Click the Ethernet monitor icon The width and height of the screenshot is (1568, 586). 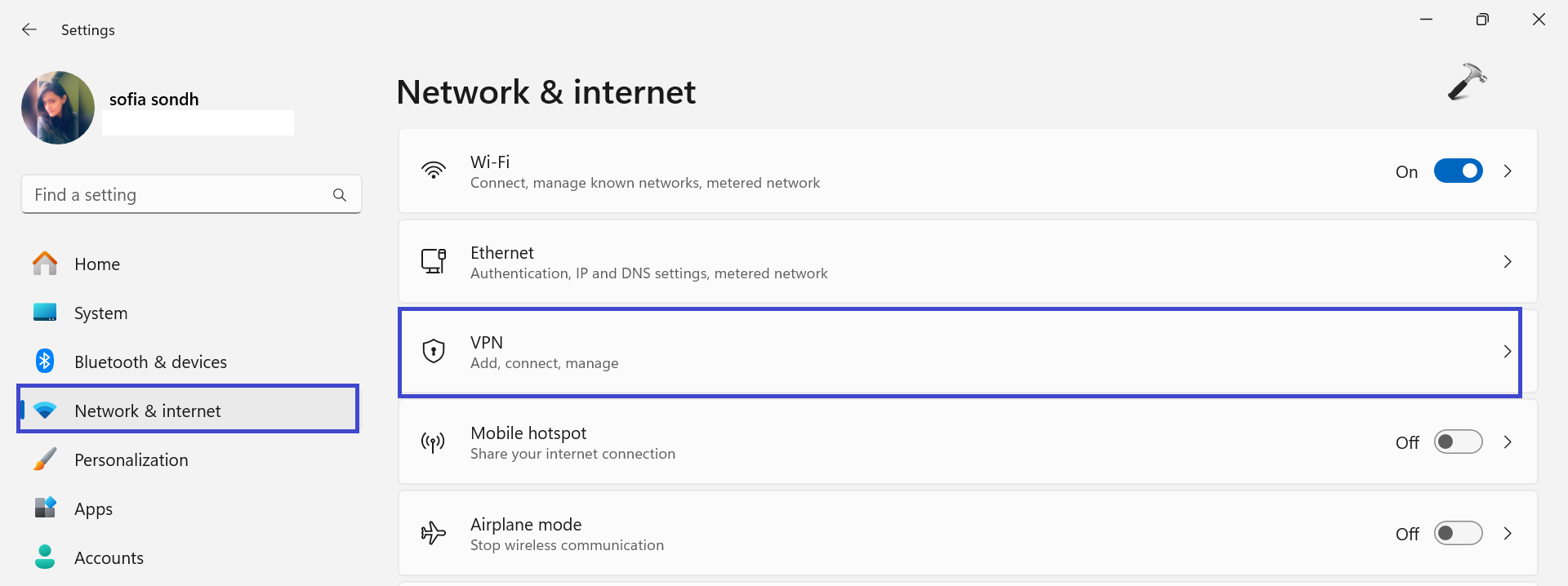pos(434,261)
